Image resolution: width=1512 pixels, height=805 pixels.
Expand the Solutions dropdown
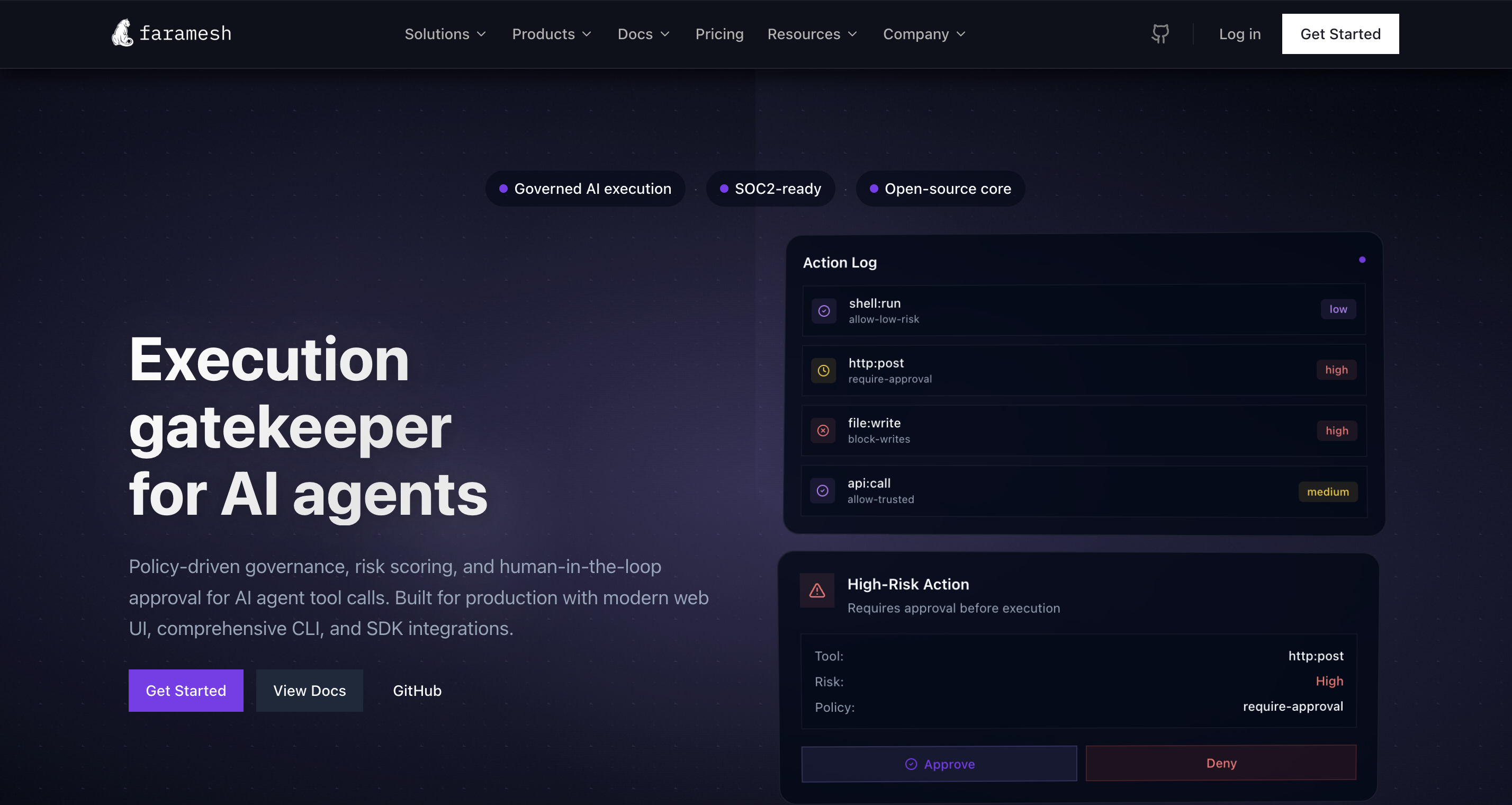[445, 34]
